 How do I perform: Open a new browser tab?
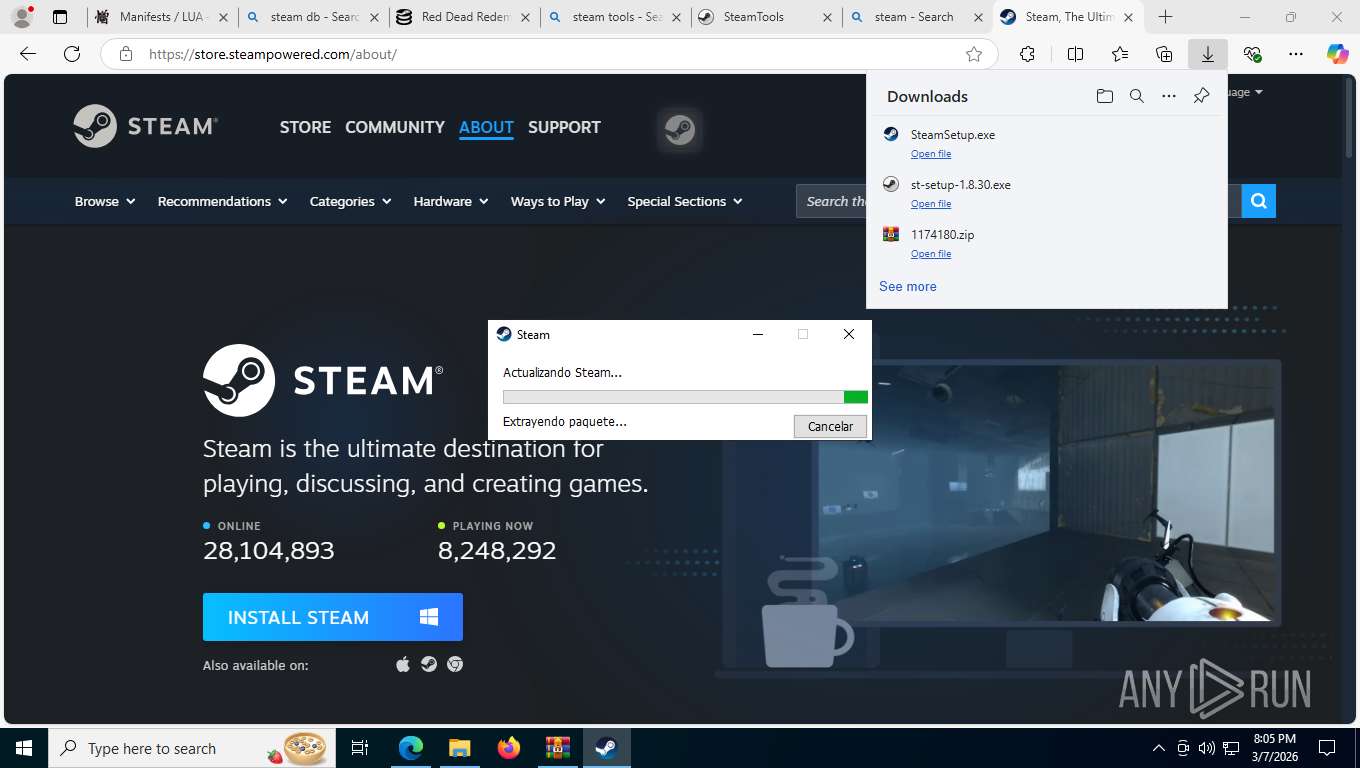pyautogui.click(x=1166, y=17)
